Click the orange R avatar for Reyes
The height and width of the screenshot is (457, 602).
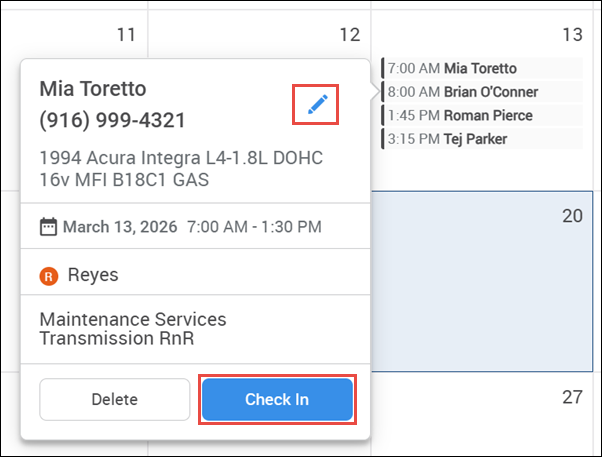coord(49,275)
